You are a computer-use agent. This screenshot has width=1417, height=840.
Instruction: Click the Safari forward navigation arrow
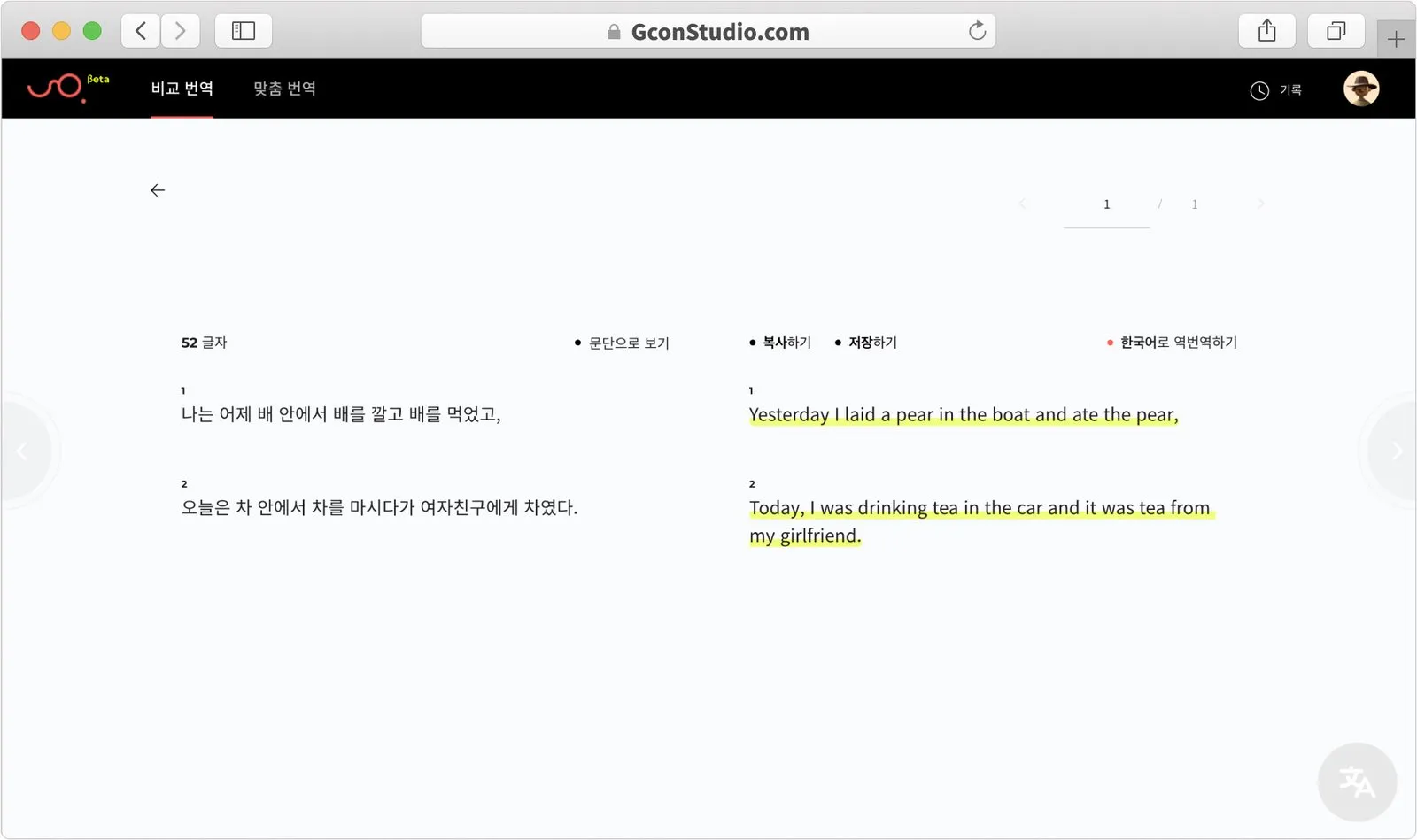[x=180, y=31]
